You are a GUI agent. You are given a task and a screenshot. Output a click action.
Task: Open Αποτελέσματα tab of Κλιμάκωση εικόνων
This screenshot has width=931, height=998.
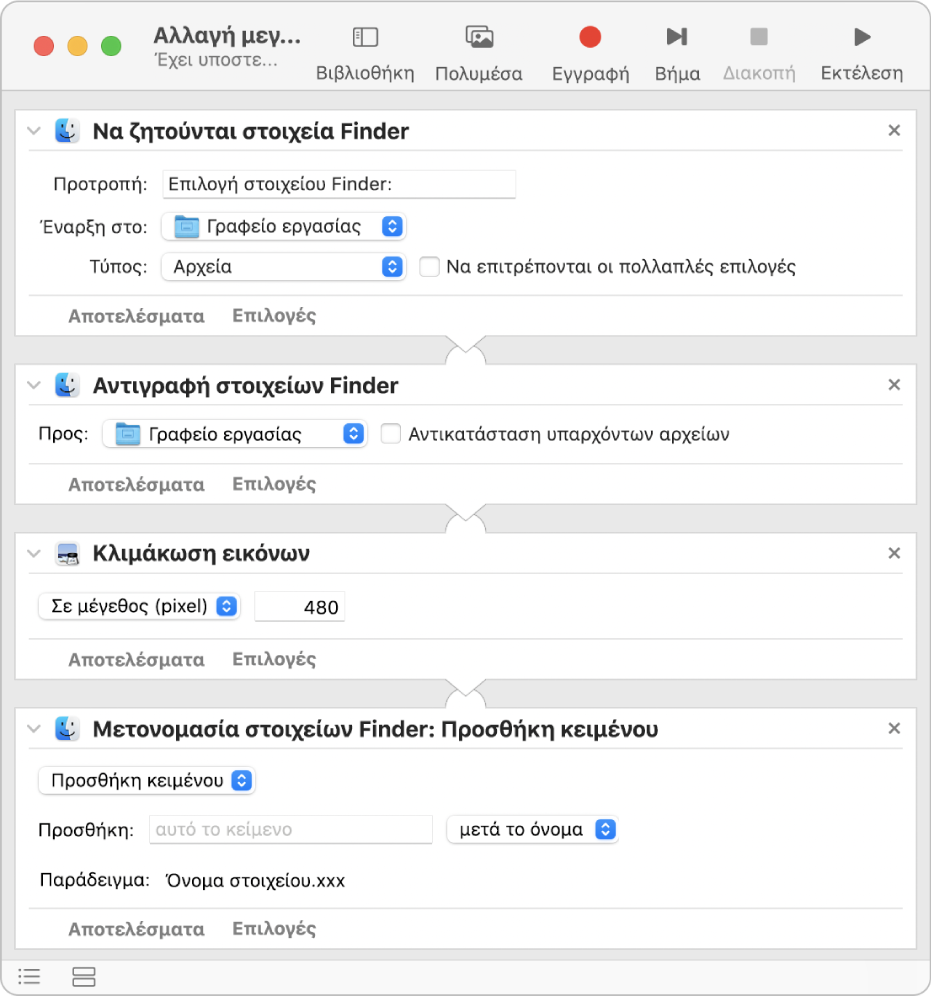pyautogui.click(x=136, y=659)
